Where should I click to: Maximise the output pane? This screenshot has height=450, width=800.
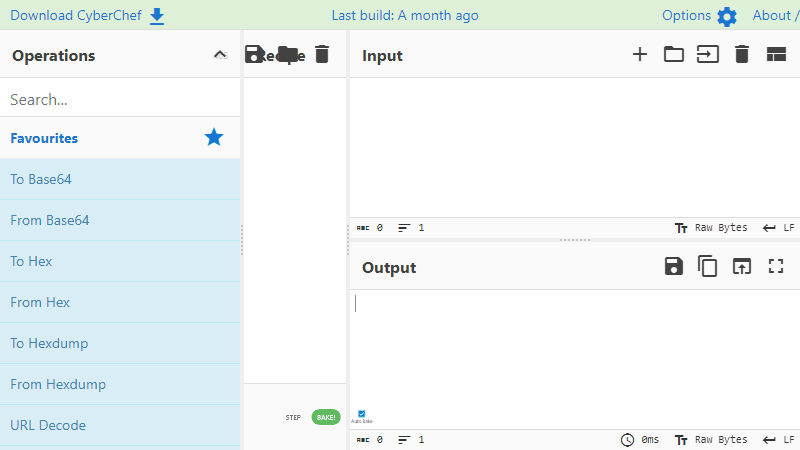776,266
